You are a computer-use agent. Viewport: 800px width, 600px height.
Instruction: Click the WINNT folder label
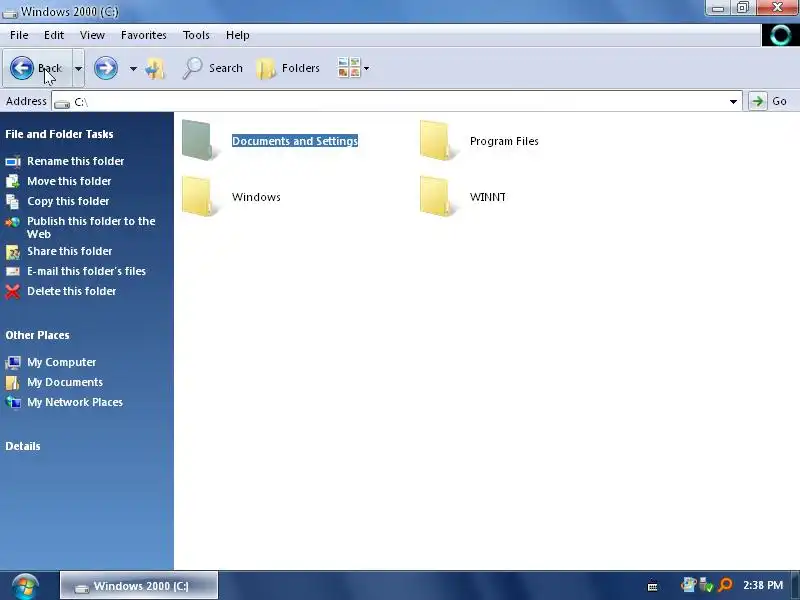click(x=488, y=197)
